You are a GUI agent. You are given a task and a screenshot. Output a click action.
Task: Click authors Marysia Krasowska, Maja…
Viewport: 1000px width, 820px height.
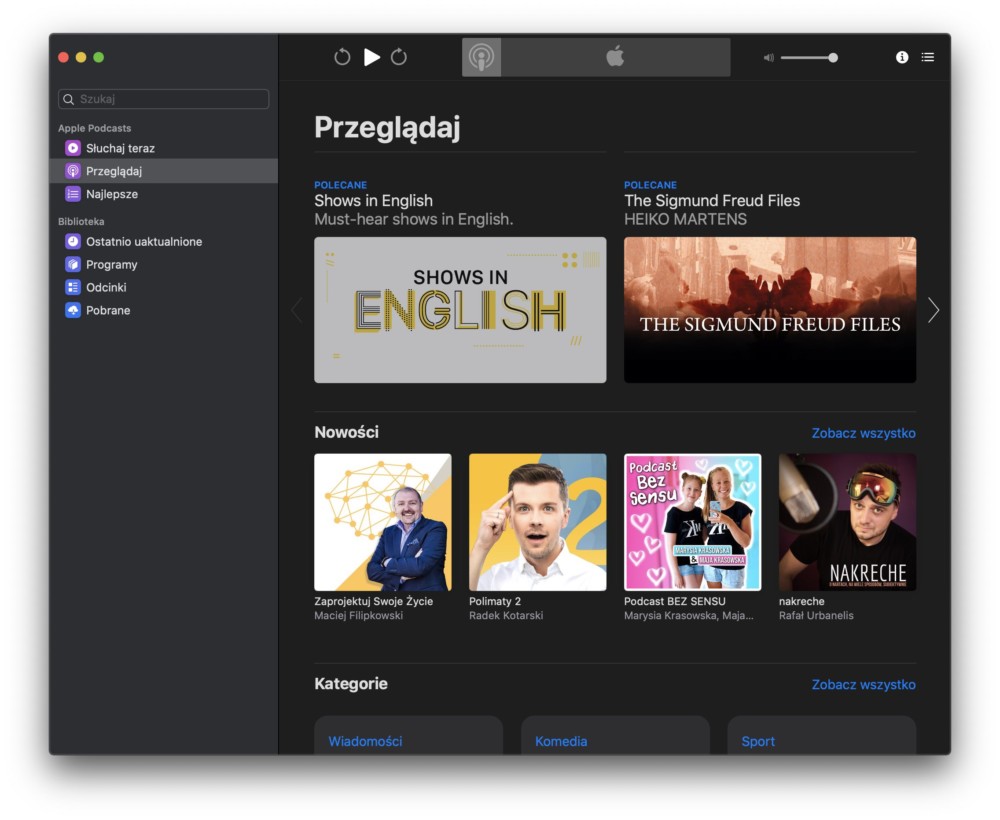[x=689, y=616]
